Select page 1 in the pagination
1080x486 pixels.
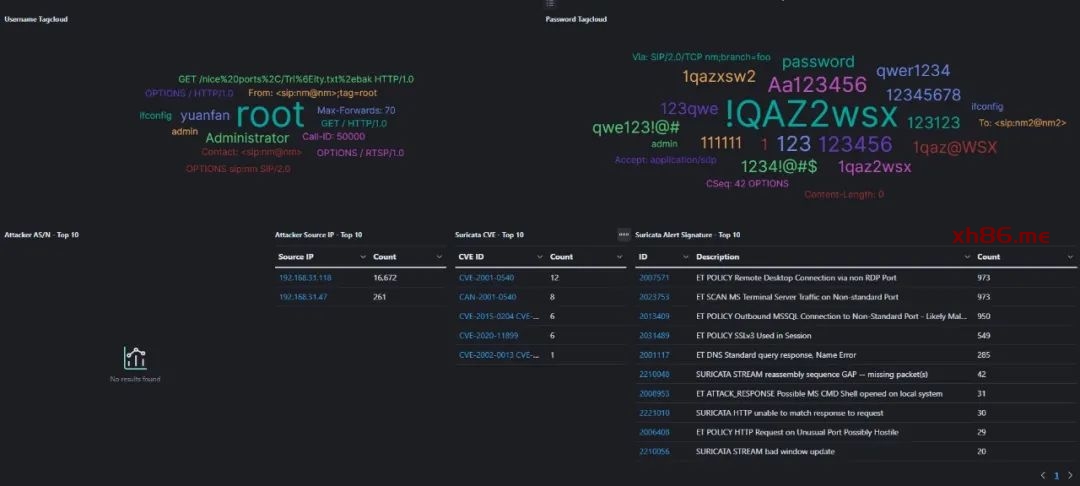coord(1056,476)
